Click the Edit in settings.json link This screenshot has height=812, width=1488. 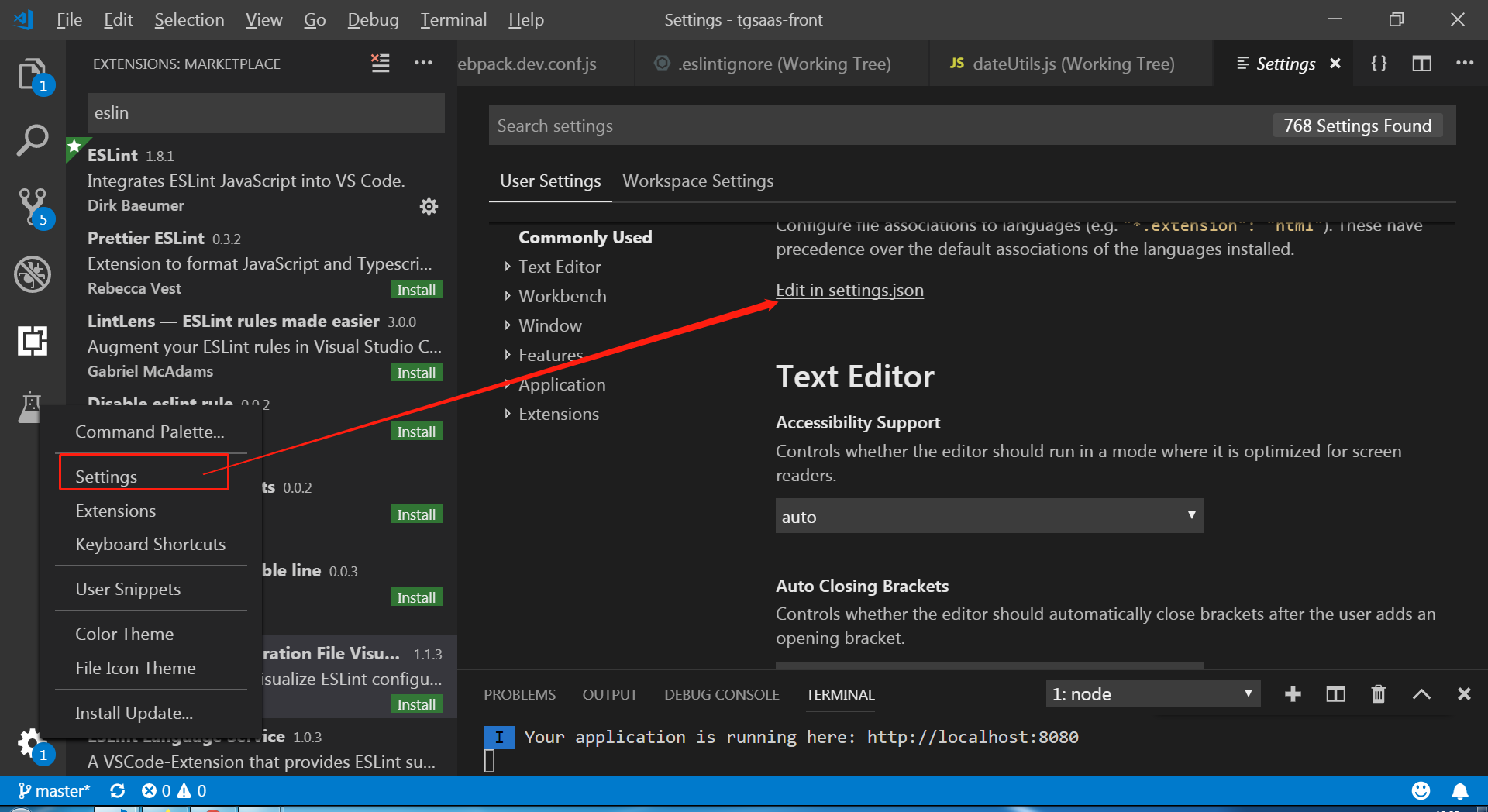(849, 290)
